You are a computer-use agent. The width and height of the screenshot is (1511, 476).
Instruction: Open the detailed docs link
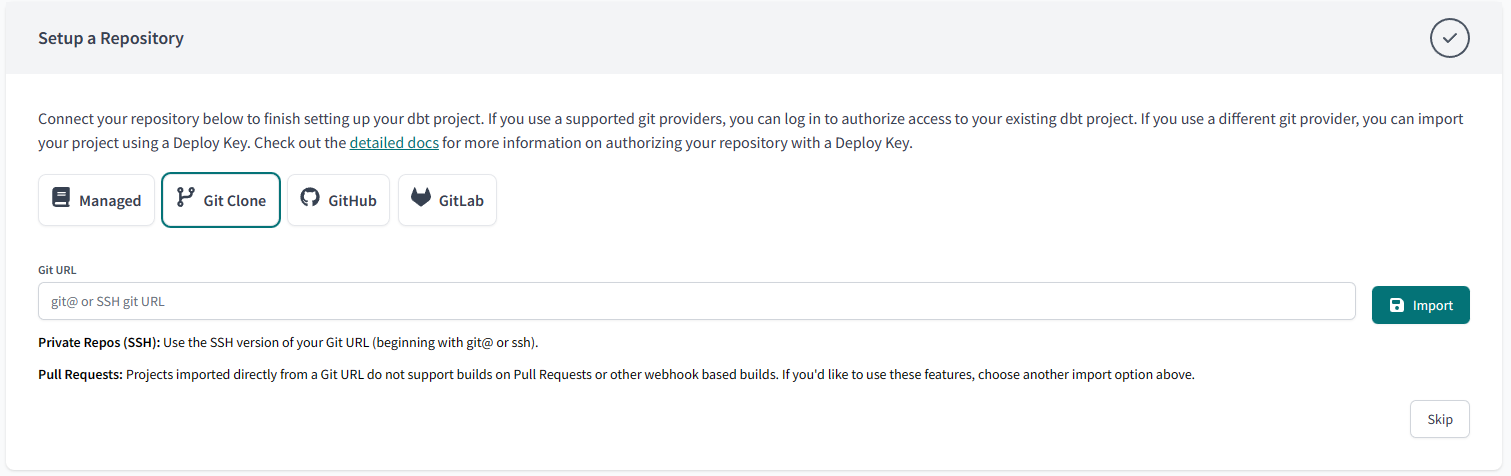coord(394,143)
